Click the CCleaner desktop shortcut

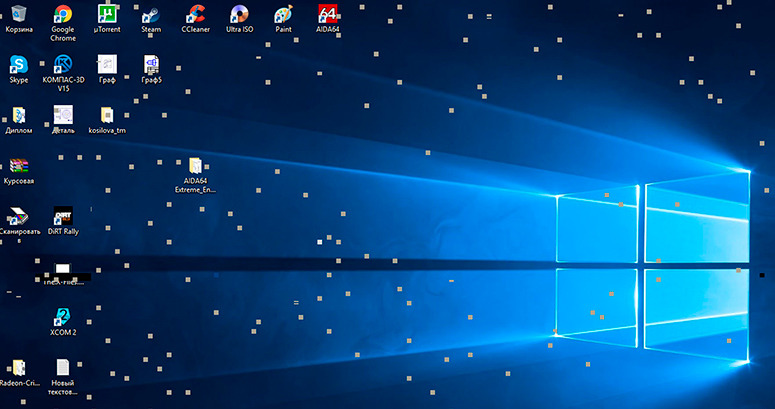point(195,14)
